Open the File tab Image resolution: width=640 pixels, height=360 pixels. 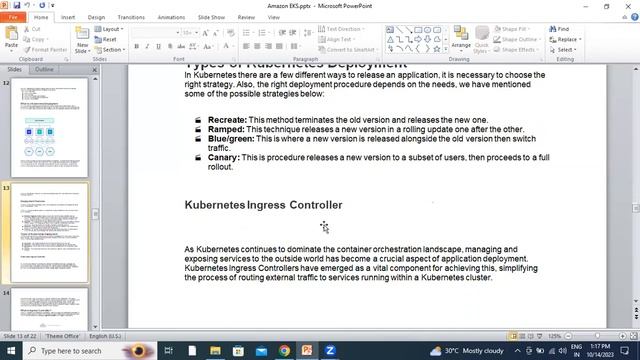coord(13,17)
